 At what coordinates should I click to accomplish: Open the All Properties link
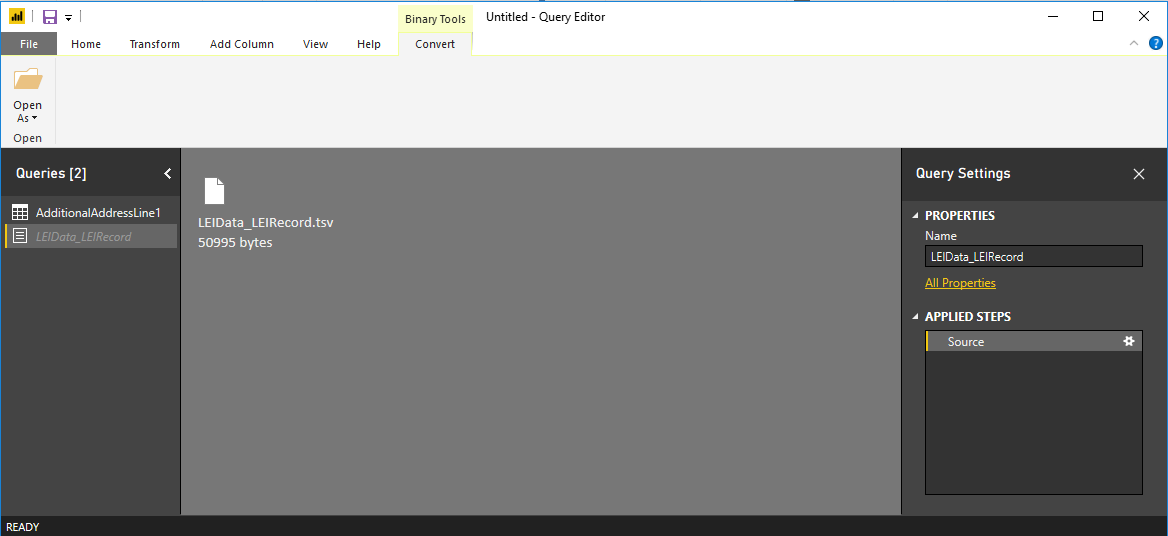click(960, 283)
